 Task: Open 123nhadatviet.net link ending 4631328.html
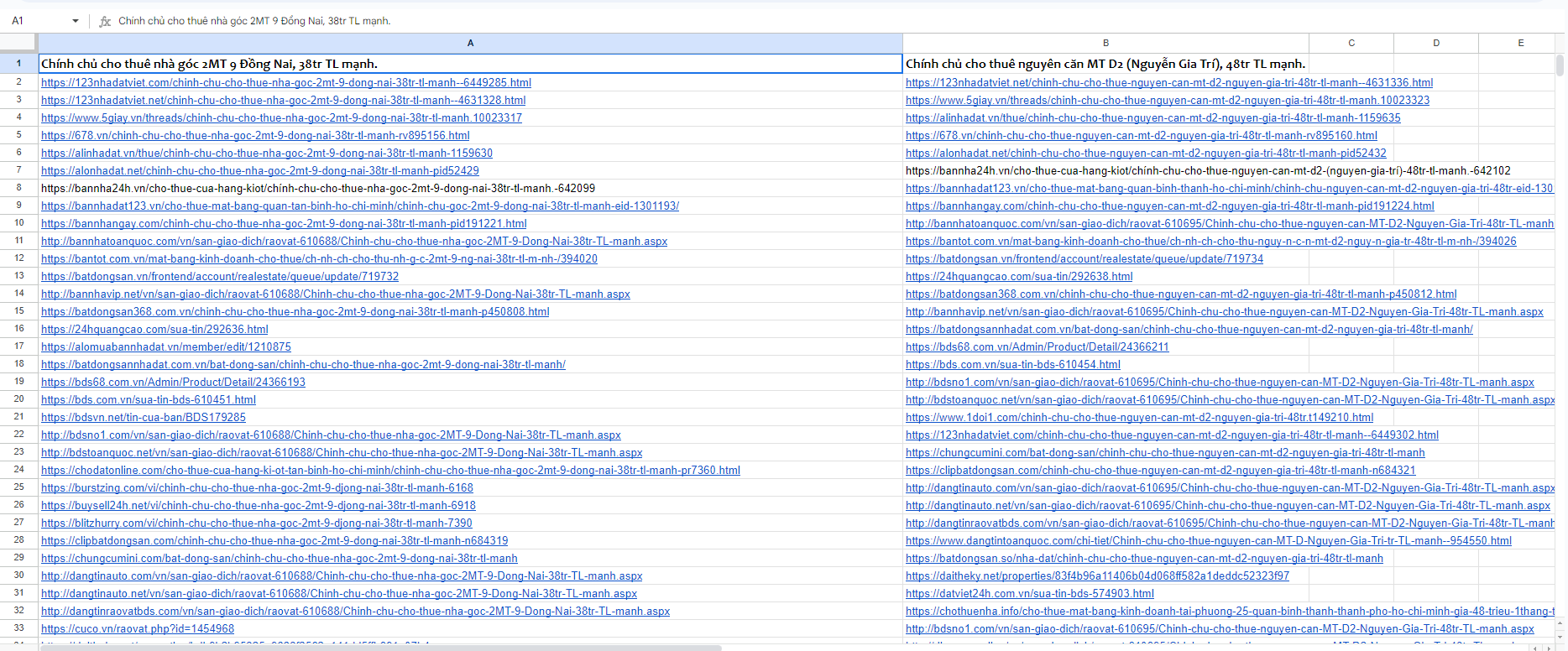[284, 100]
